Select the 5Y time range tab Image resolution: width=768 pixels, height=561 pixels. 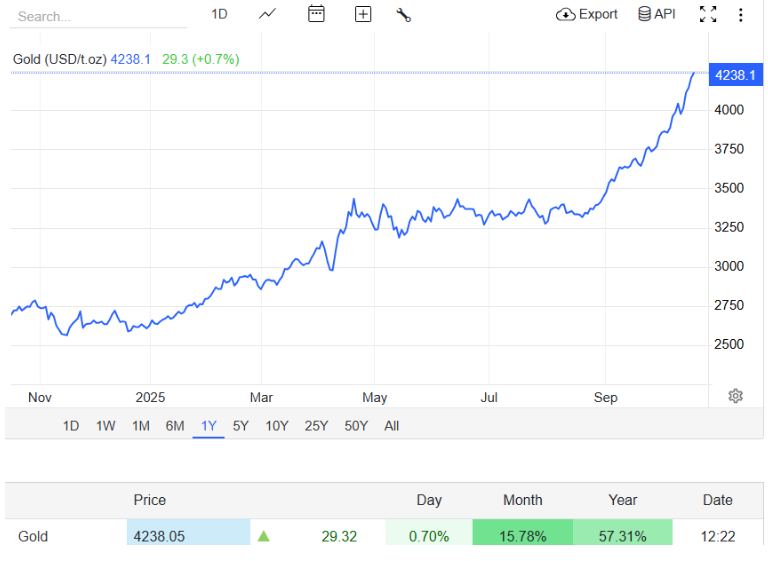pos(240,426)
